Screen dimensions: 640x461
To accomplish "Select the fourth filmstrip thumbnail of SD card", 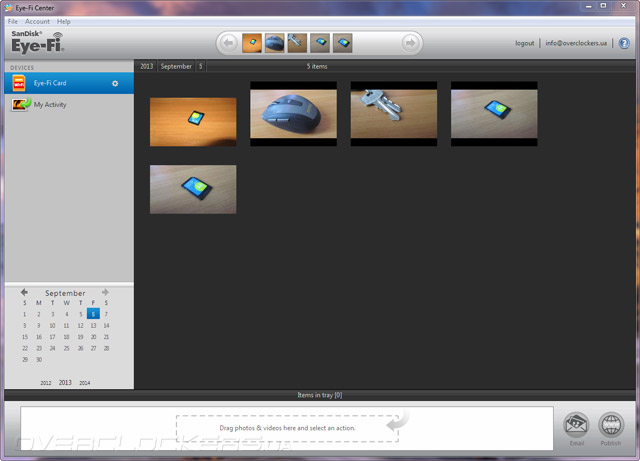I will pos(320,43).
